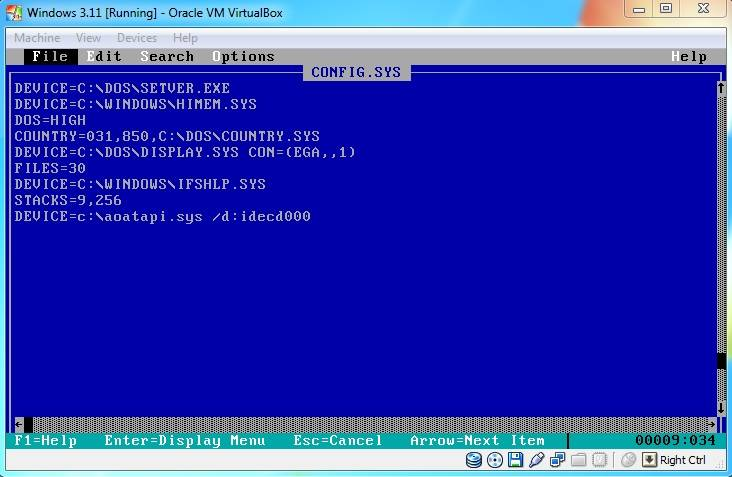Open the File menu in DOS editor
732x477 pixels.
[49, 57]
